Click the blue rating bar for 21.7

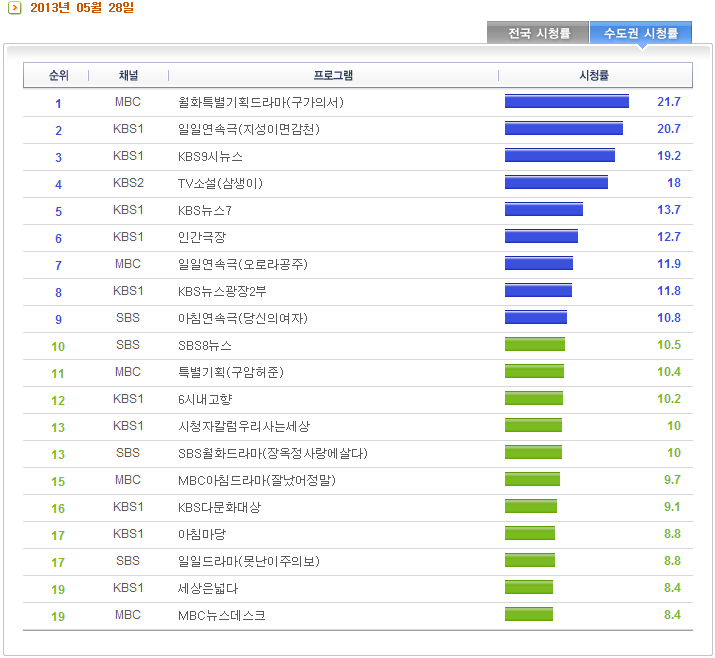pyautogui.click(x=567, y=101)
